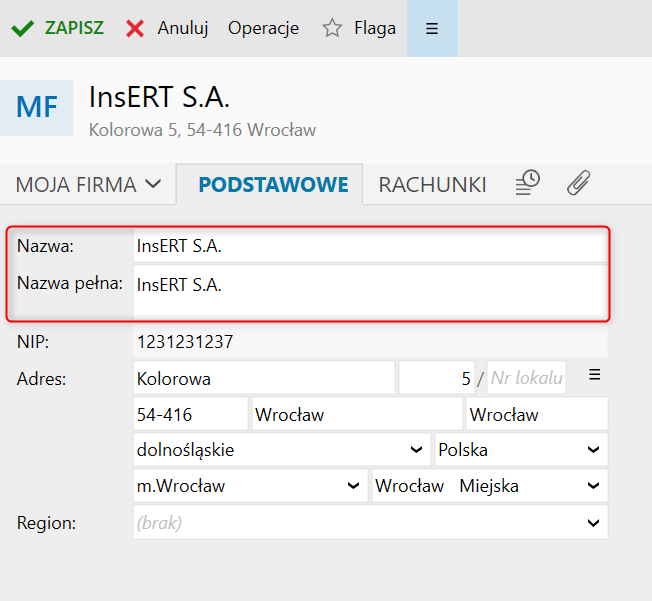Click the building number field 5
The image size is (652, 601).
tap(437, 378)
